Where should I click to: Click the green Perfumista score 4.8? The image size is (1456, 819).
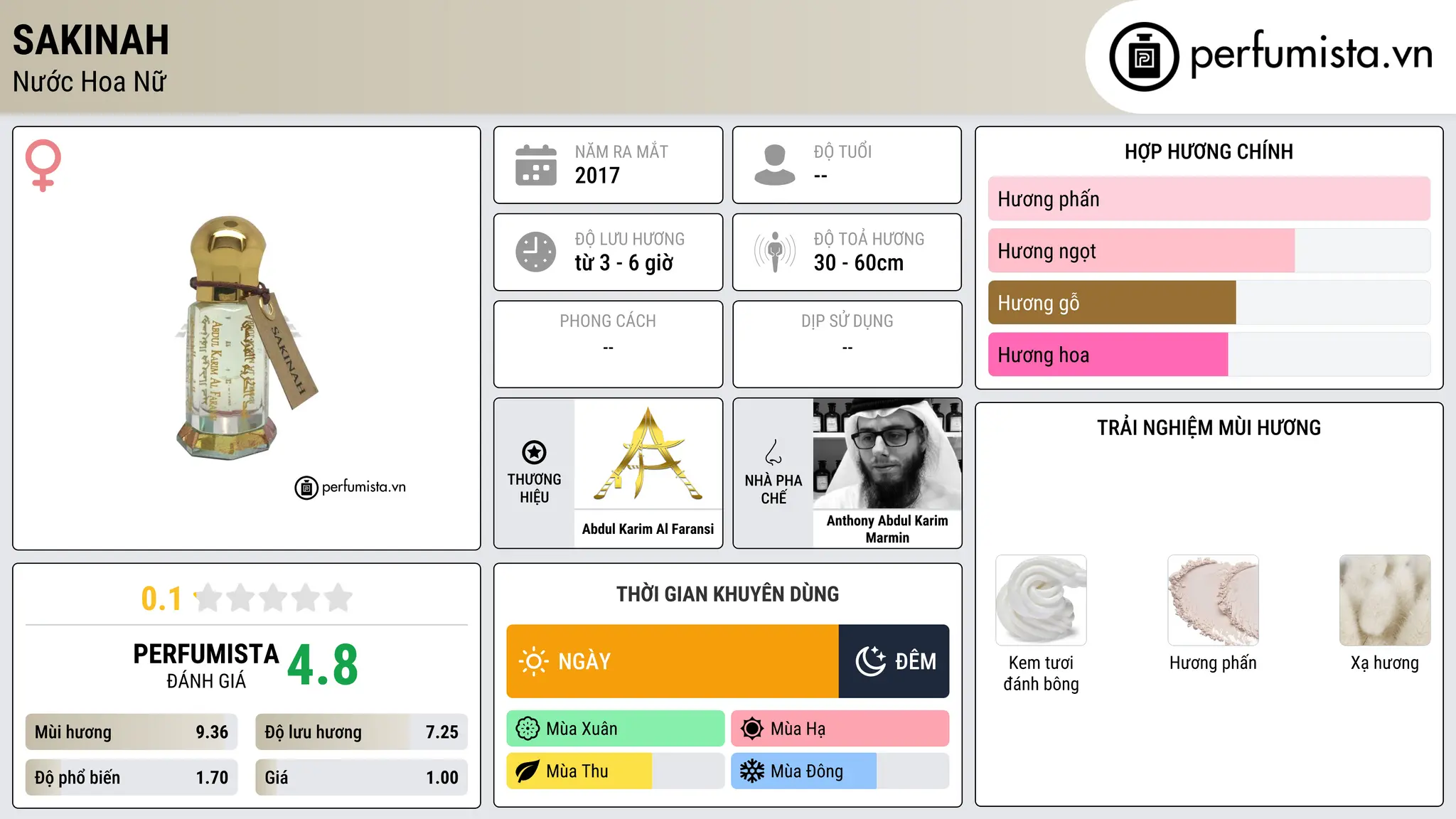pos(323,665)
